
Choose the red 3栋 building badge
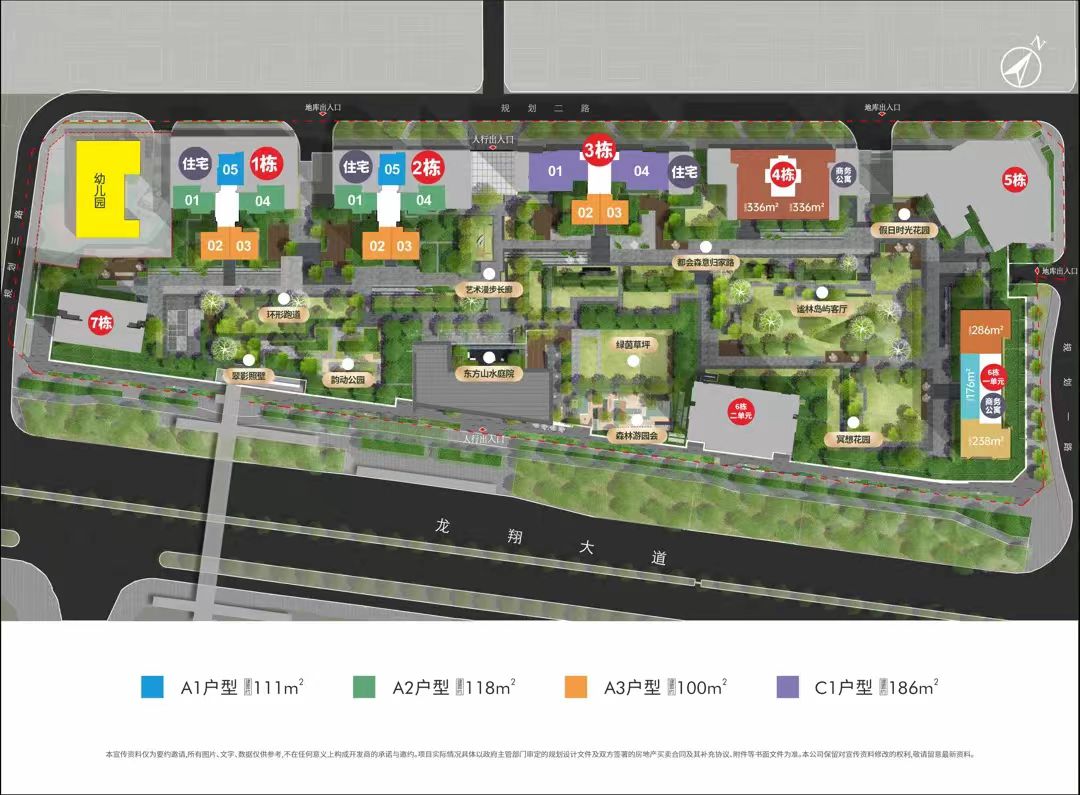point(598,151)
